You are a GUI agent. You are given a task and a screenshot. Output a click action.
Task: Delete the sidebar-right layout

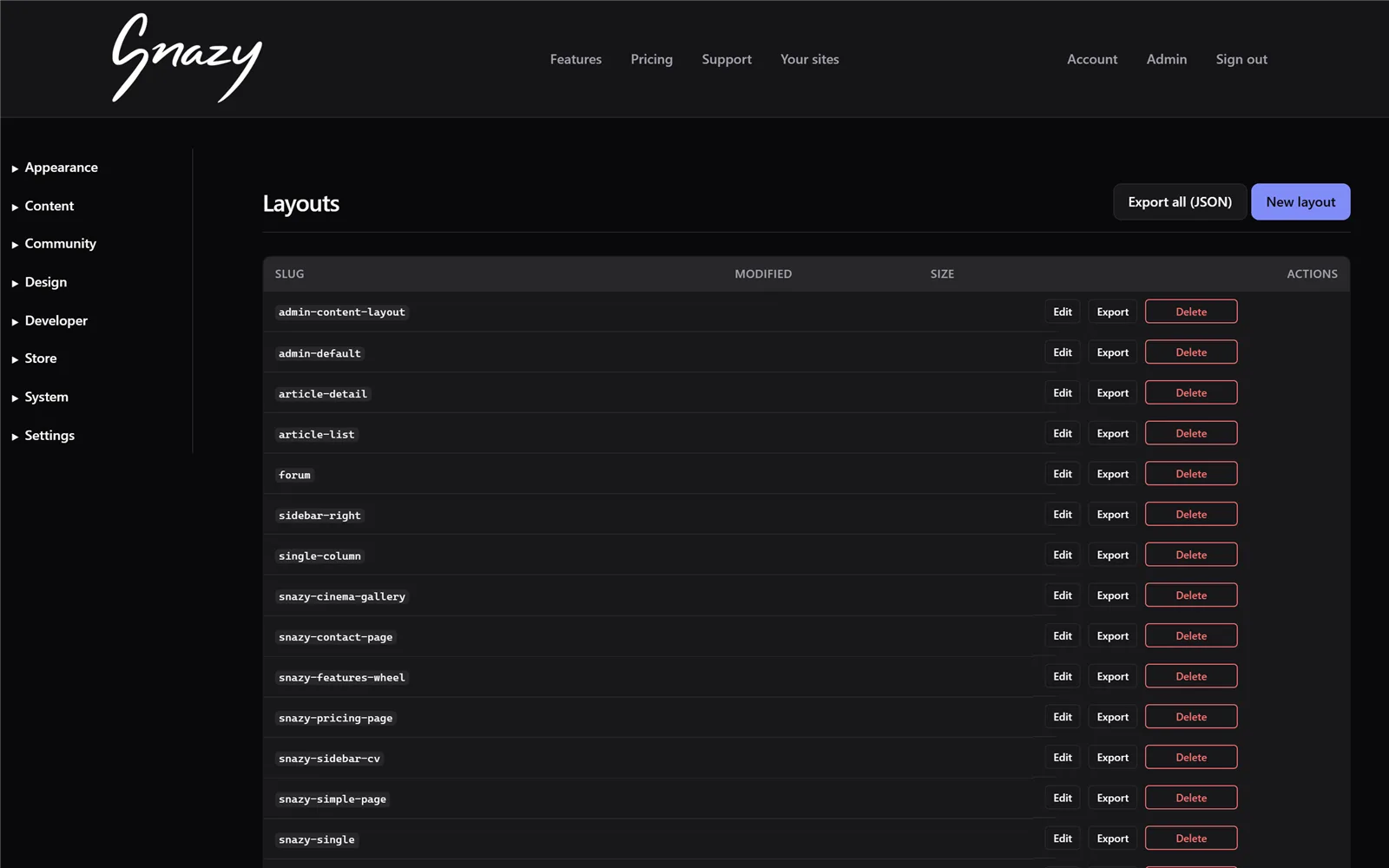pos(1191,514)
